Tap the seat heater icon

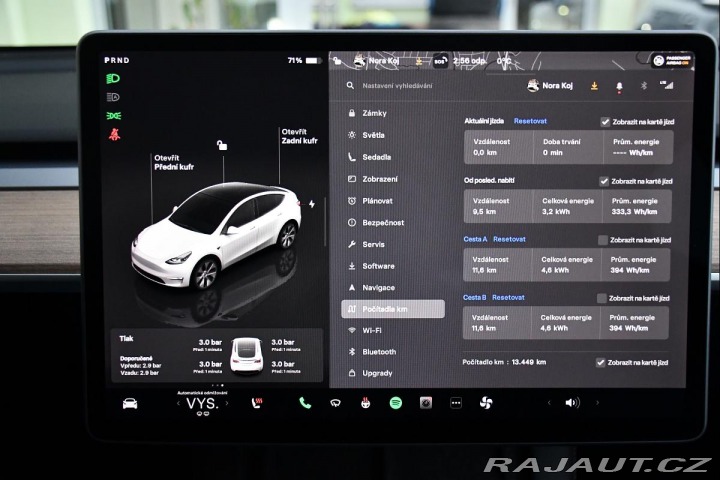pyautogui.click(x=257, y=403)
